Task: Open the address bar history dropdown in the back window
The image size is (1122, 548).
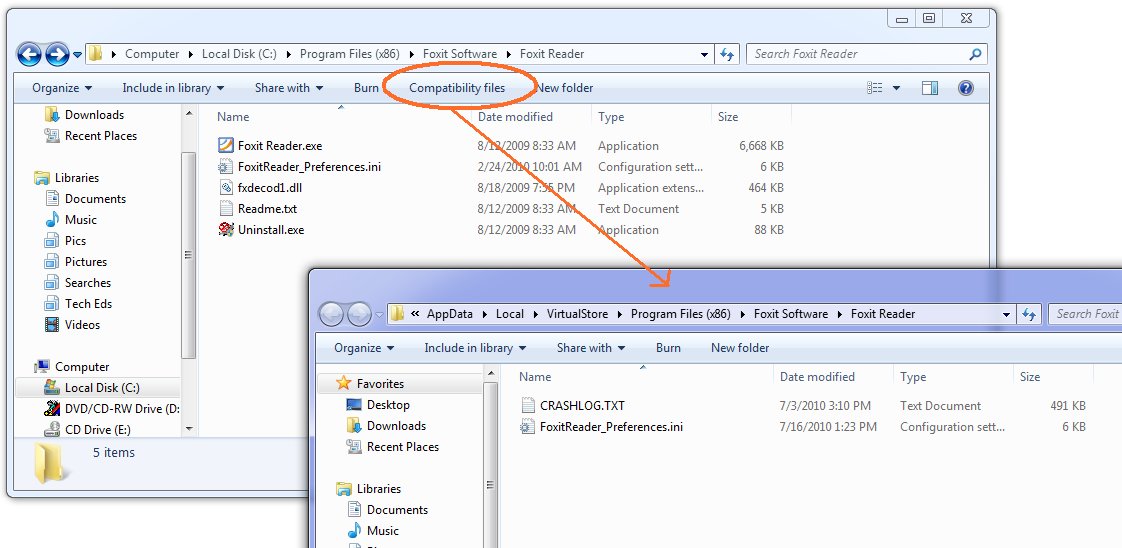Action: (x=704, y=54)
